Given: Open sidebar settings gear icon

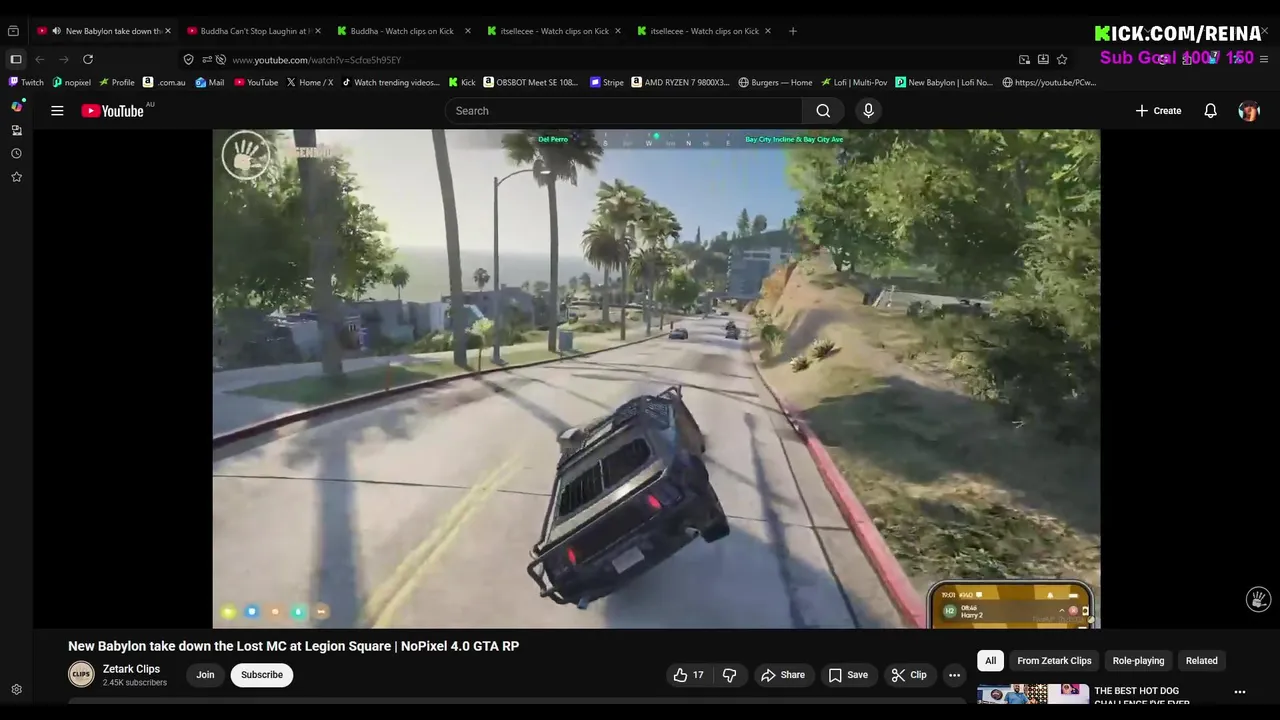Looking at the screenshot, I should (x=16, y=690).
